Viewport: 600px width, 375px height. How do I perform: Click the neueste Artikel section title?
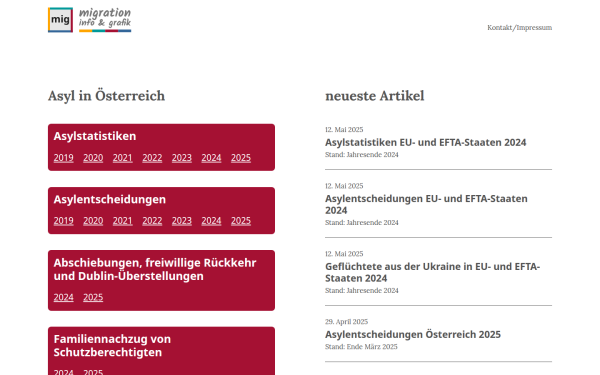pos(375,96)
